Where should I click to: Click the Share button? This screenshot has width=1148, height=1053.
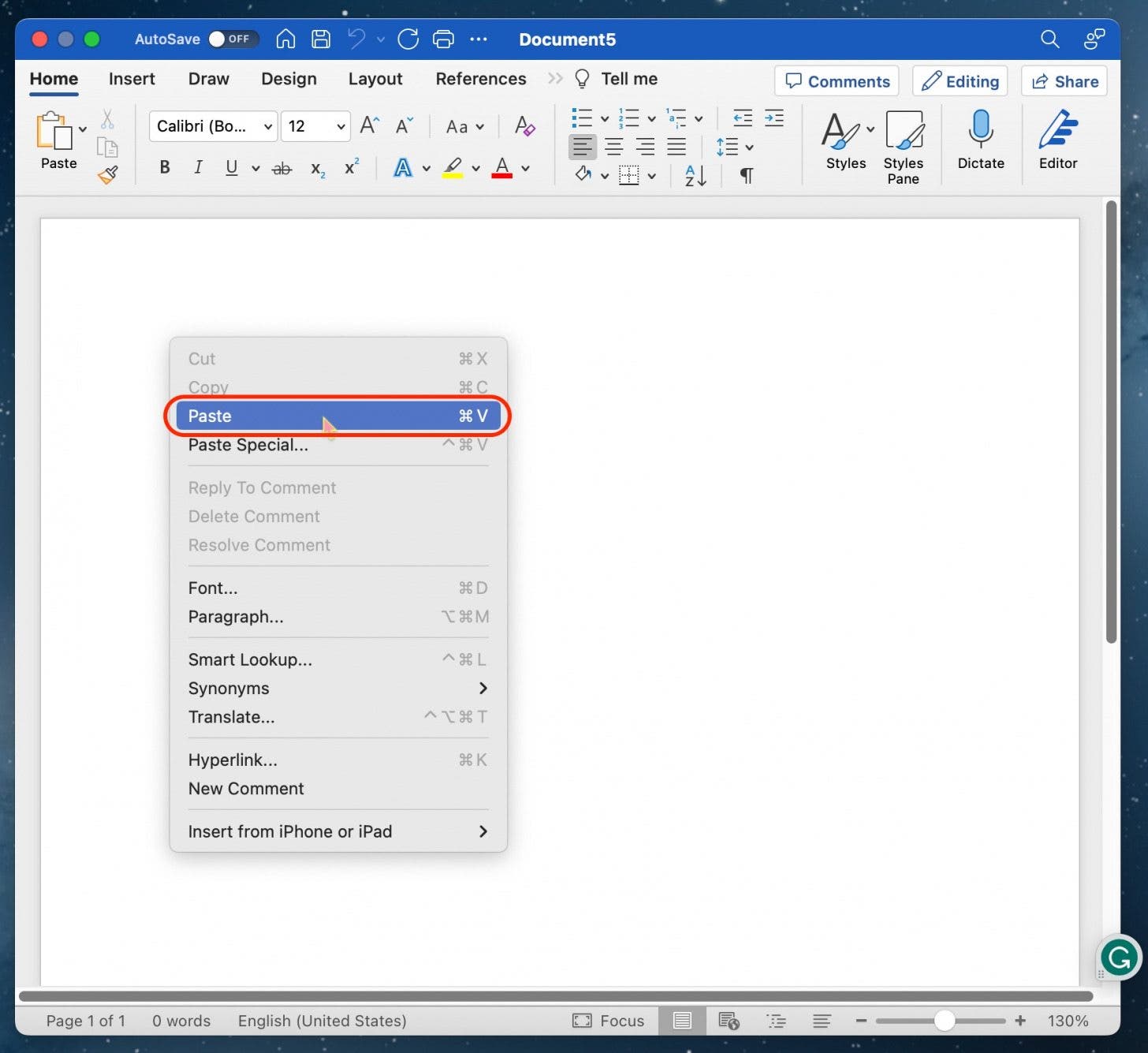[1064, 81]
